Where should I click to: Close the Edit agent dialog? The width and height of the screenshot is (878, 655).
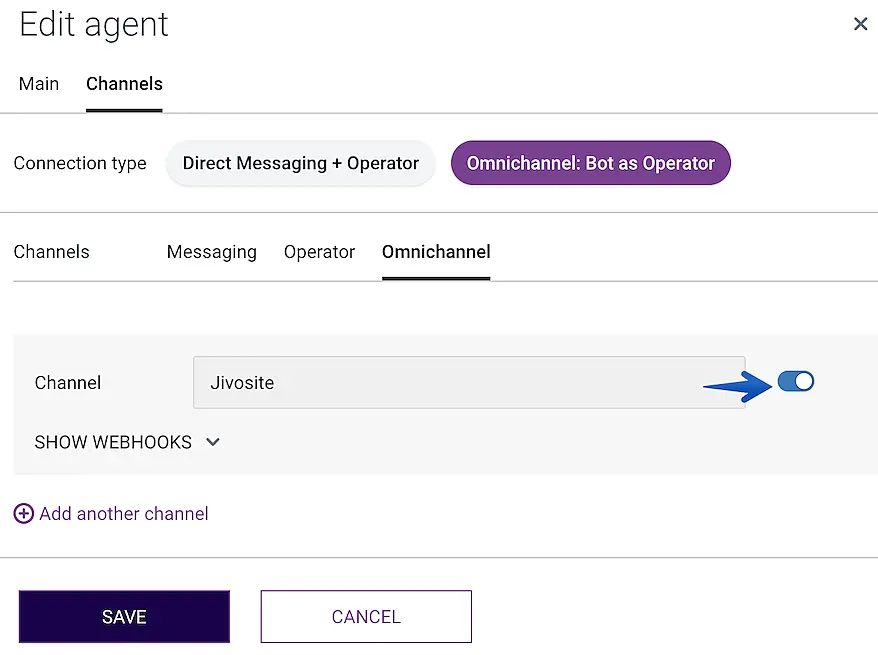click(860, 24)
